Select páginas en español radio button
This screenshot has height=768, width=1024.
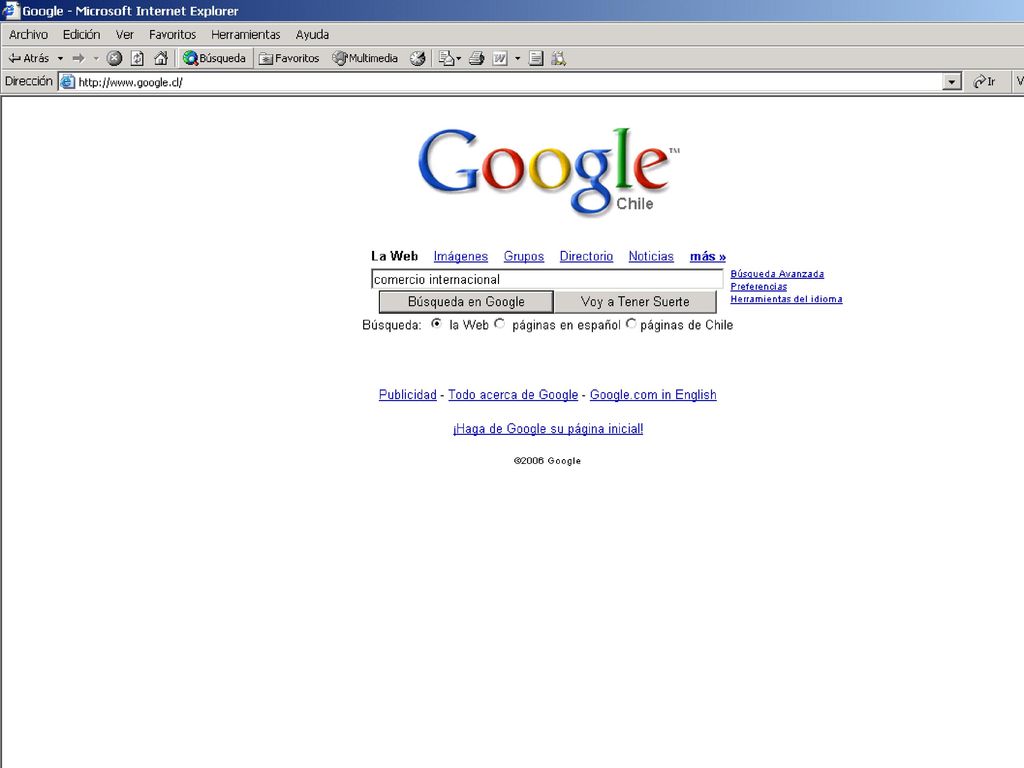(500, 323)
